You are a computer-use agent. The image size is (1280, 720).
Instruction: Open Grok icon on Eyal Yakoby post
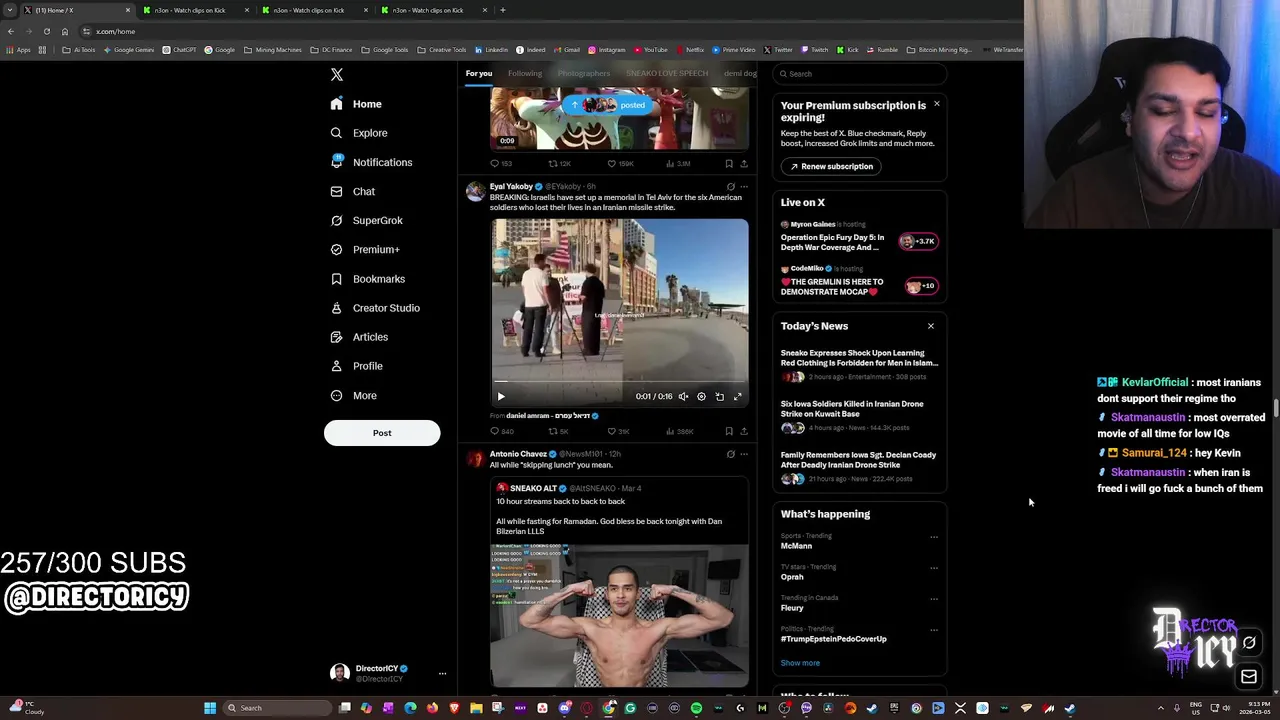tap(730, 187)
